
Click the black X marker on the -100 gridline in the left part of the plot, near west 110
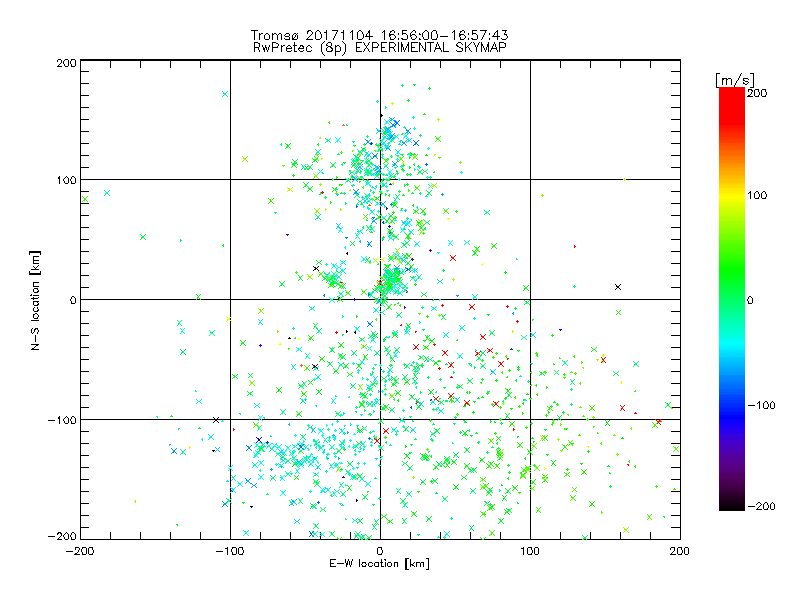[x=216, y=420]
